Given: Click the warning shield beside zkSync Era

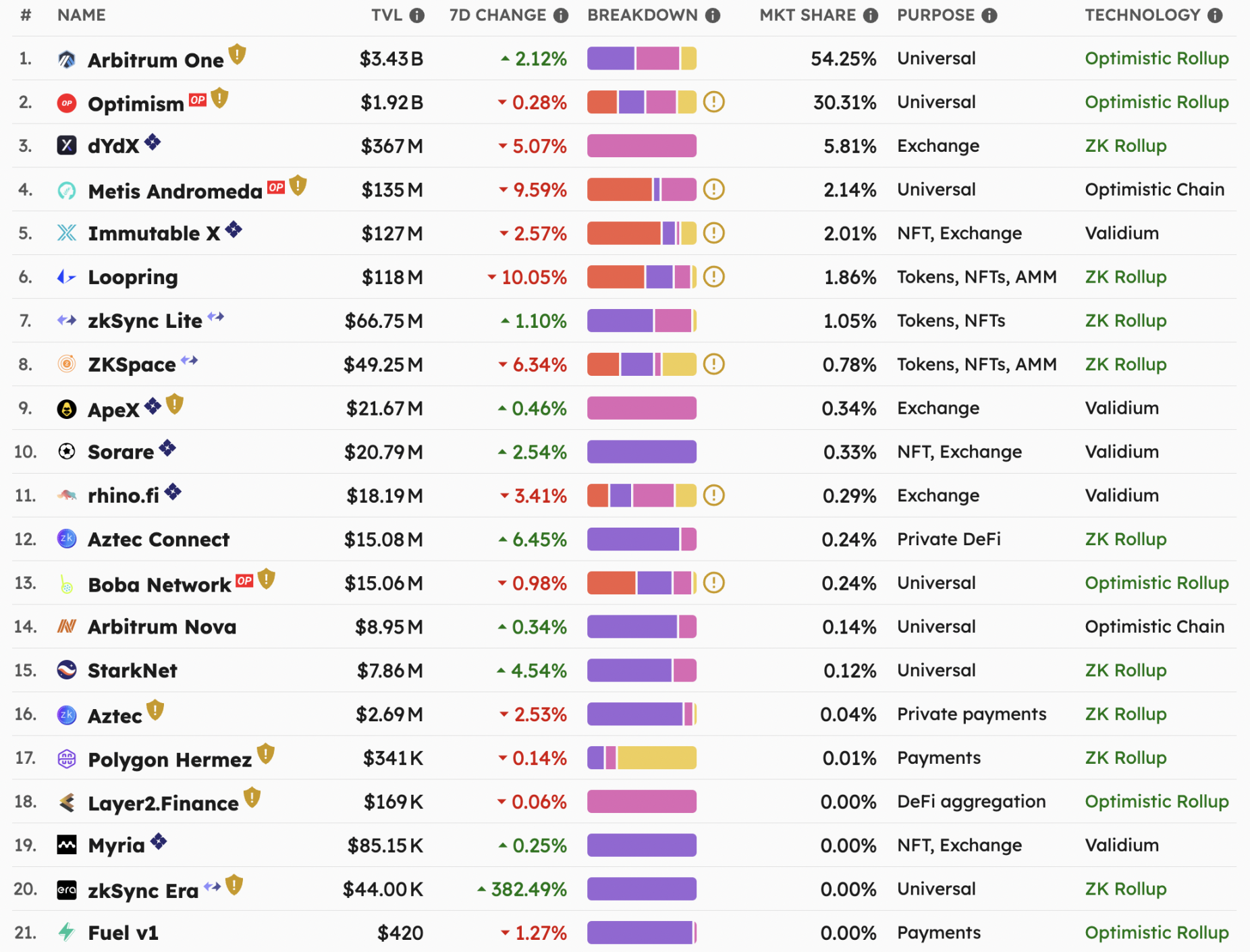Looking at the screenshot, I should [235, 885].
